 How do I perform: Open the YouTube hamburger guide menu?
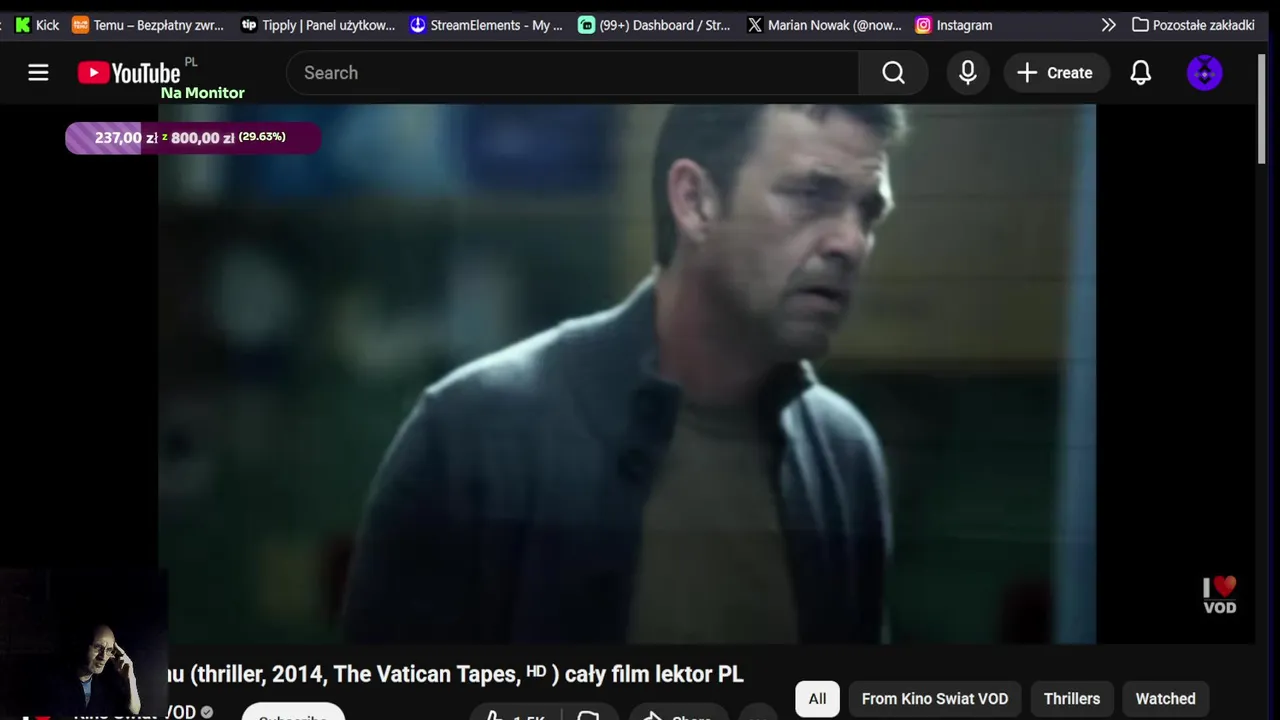click(38, 73)
